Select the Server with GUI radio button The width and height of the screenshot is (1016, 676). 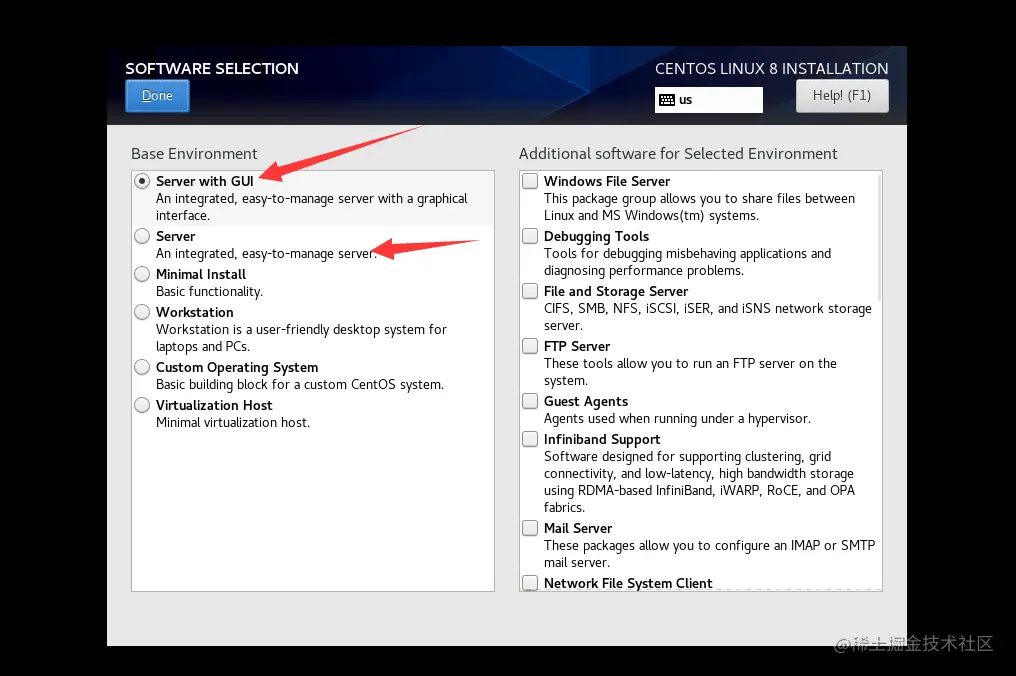point(142,181)
